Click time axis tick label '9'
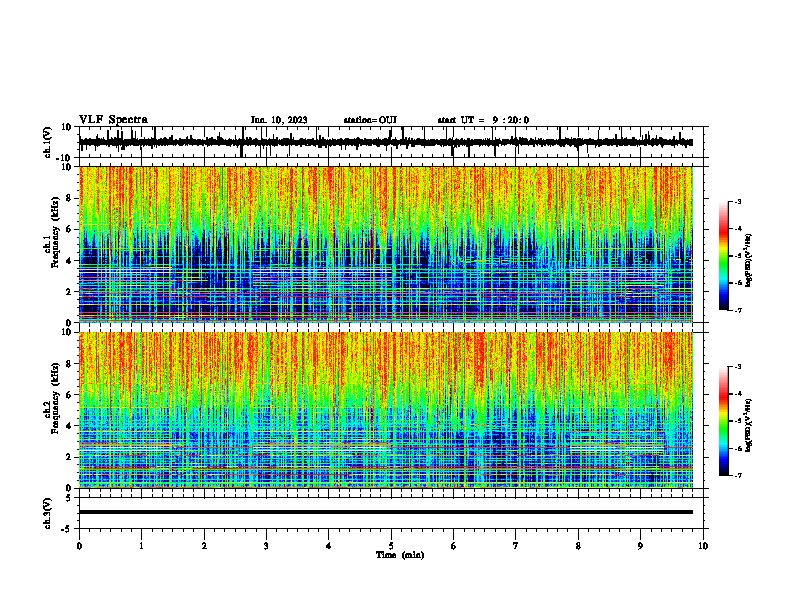Viewport: 792px width, 612px height. 640,546
